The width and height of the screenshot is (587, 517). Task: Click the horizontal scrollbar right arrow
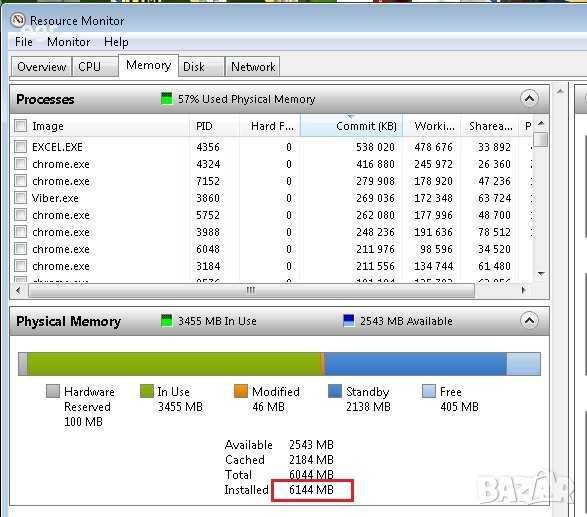pos(523,290)
